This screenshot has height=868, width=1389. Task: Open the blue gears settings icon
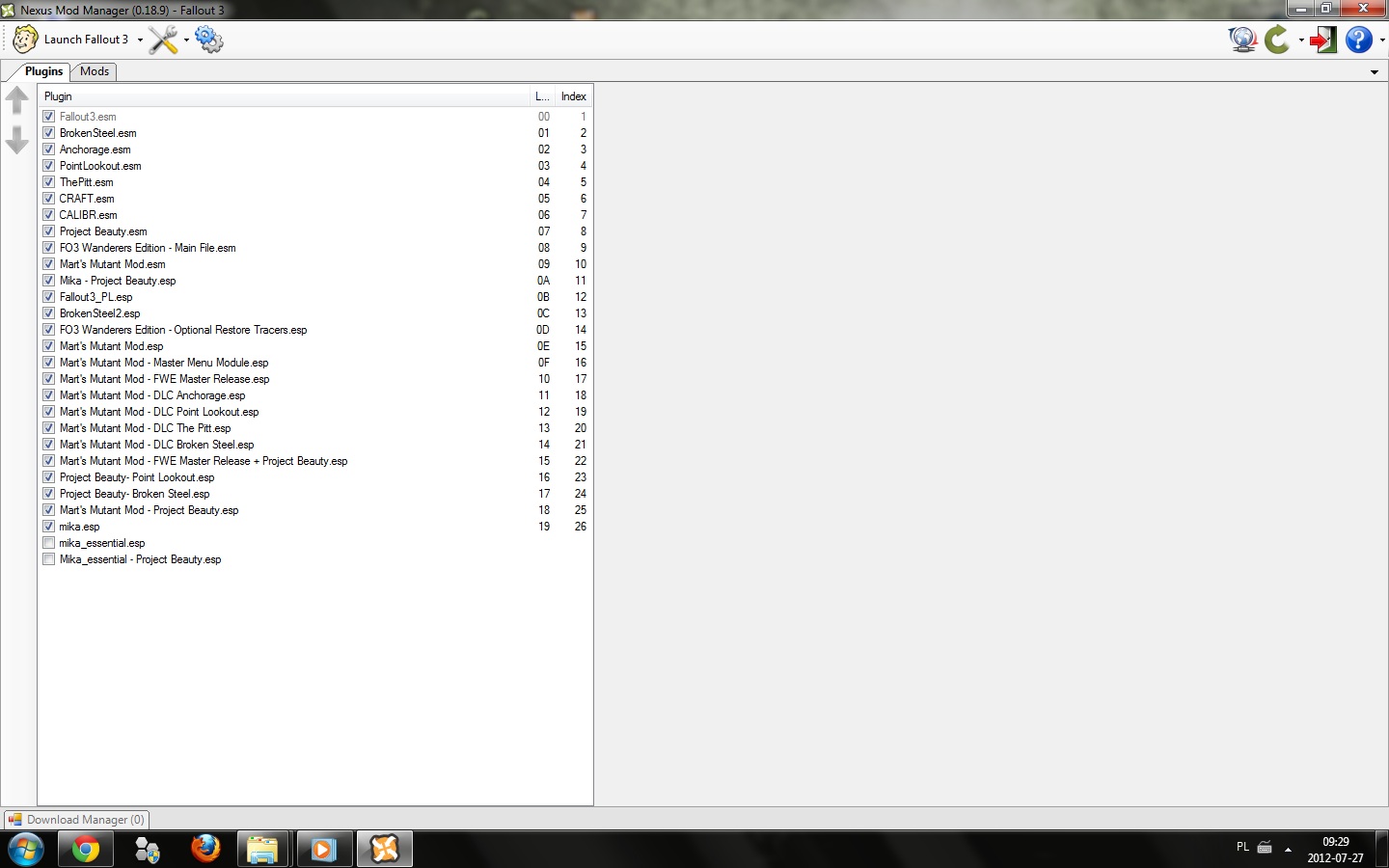click(x=208, y=40)
